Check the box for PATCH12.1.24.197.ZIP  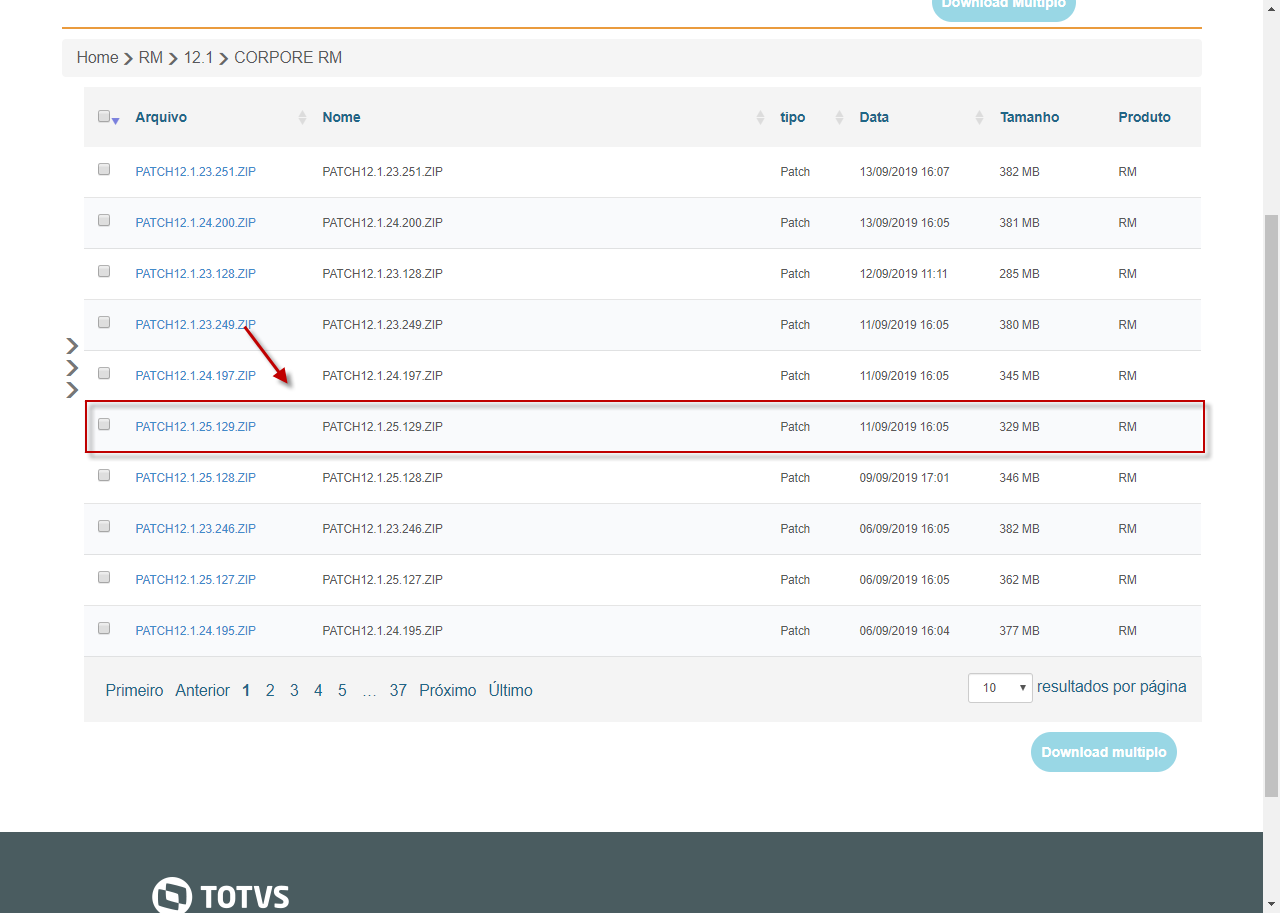(x=104, y=373)
